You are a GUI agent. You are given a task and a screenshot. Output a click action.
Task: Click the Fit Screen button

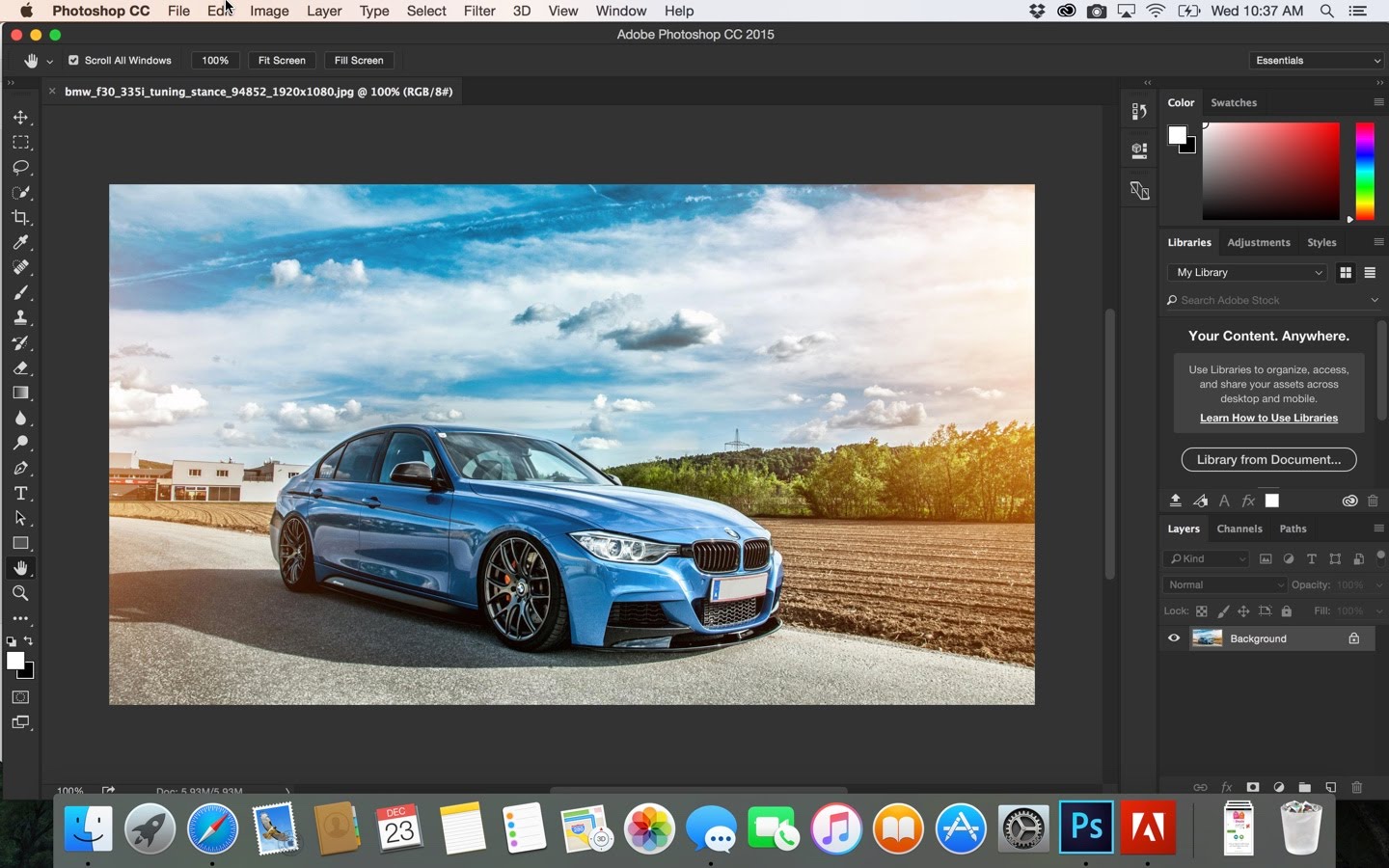(282, 60)
